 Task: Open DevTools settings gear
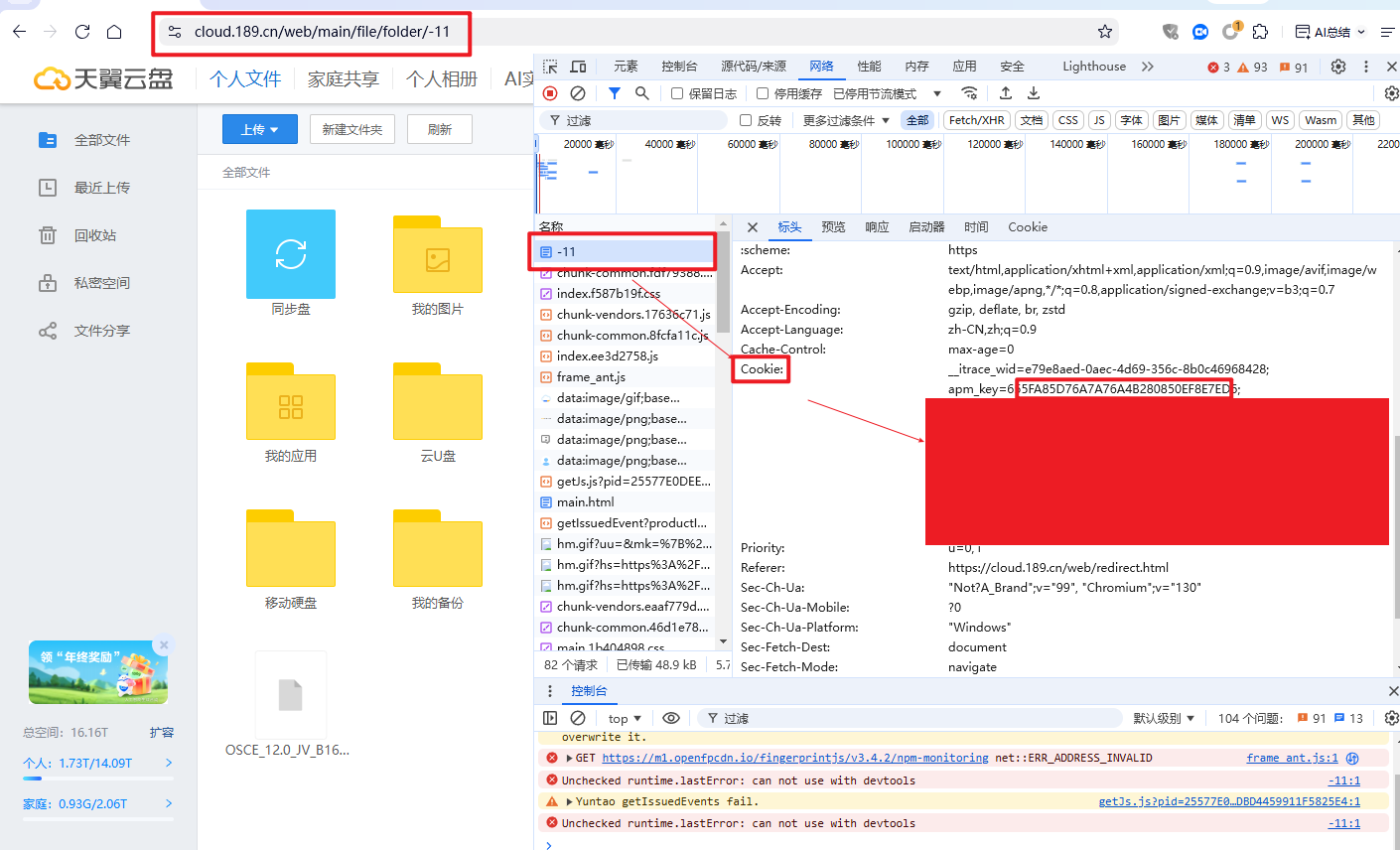click(x=1338, y=67)
